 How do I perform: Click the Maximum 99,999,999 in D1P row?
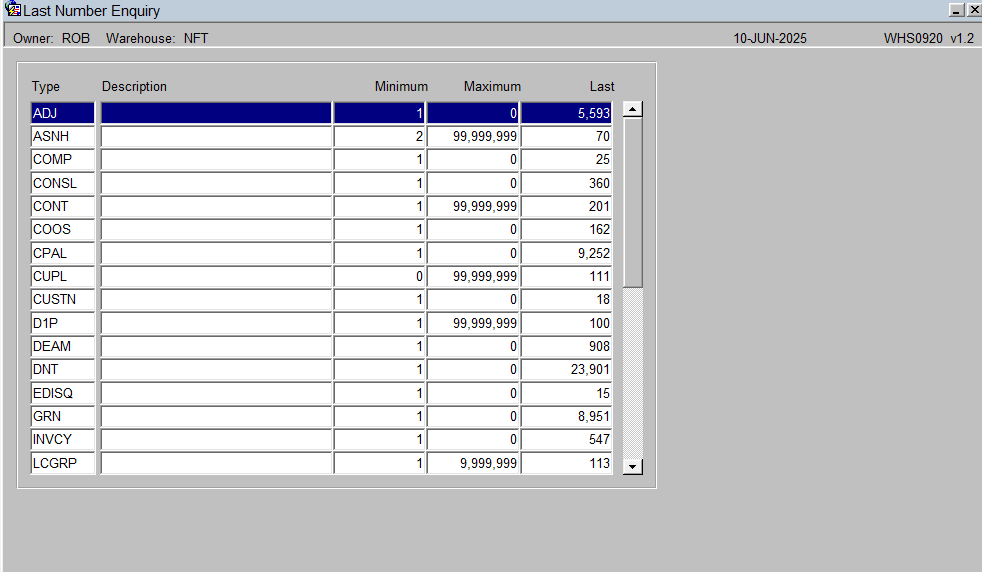coord(473,324)
